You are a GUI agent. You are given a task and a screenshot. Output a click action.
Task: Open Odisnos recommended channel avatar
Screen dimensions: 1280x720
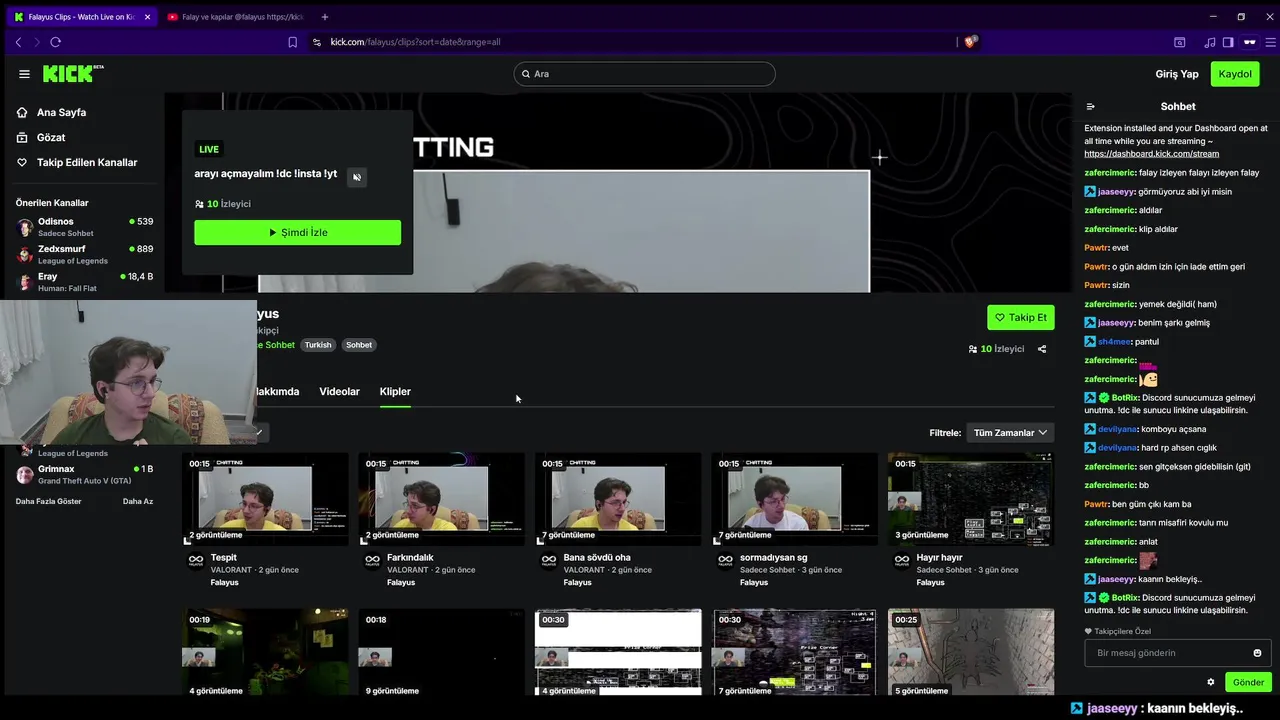coord(25,227)
